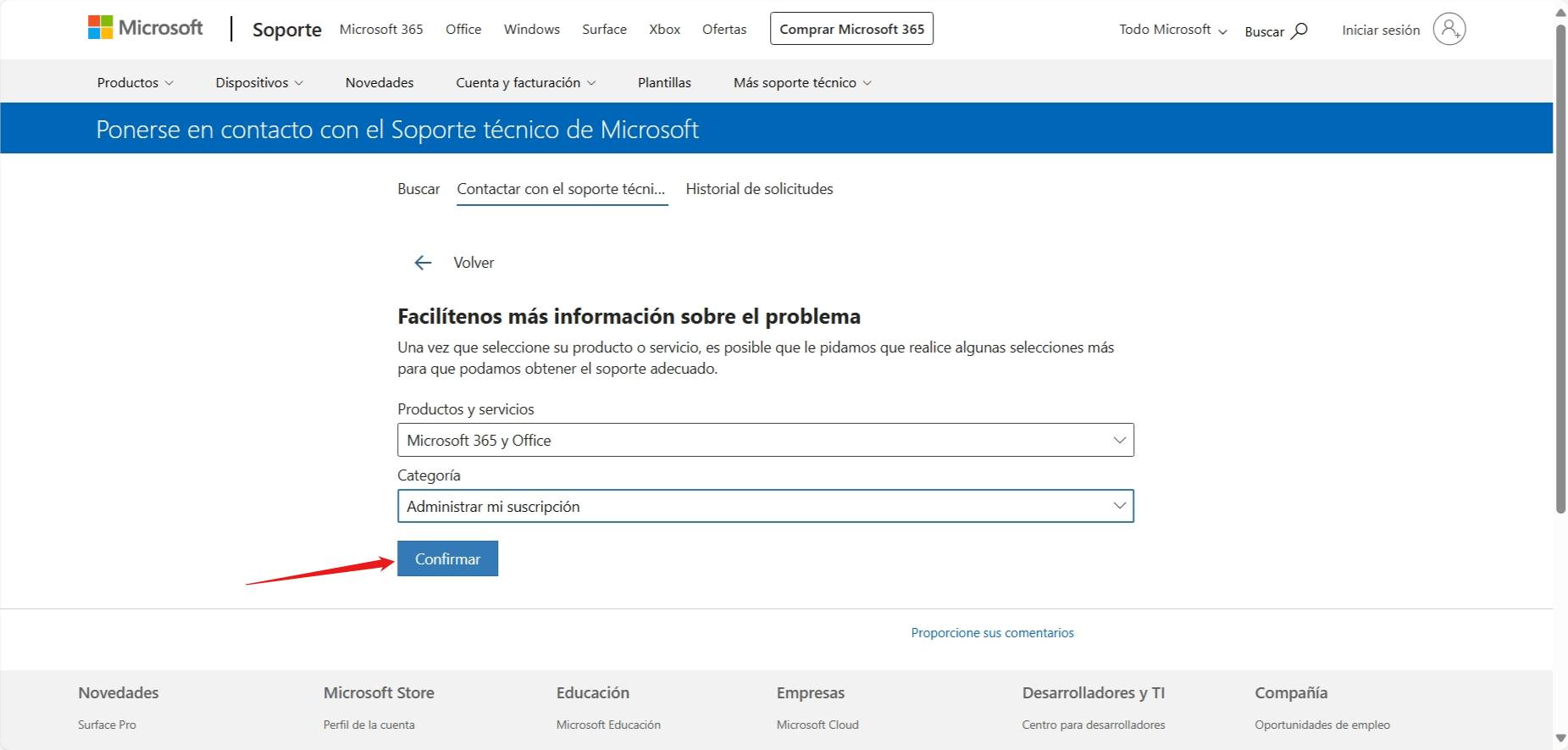Screen dimensions: 1568x750
Task: Click Buscar text in top header
Action: pyautogui.click(x=1264, y=31)
